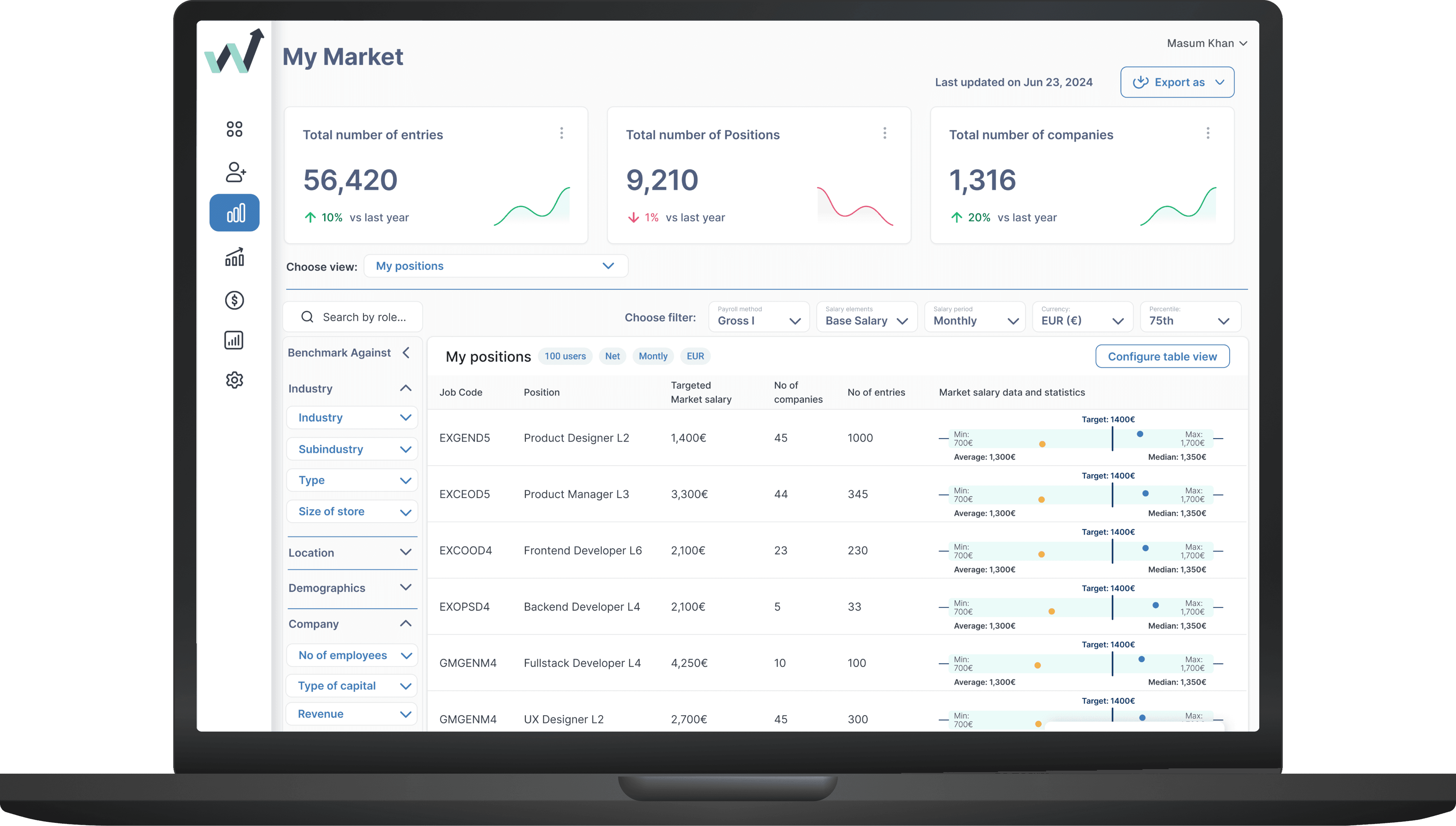
Task: Collapse the Industry filter section
Action: pyautogui.click(x=405, y=388)
